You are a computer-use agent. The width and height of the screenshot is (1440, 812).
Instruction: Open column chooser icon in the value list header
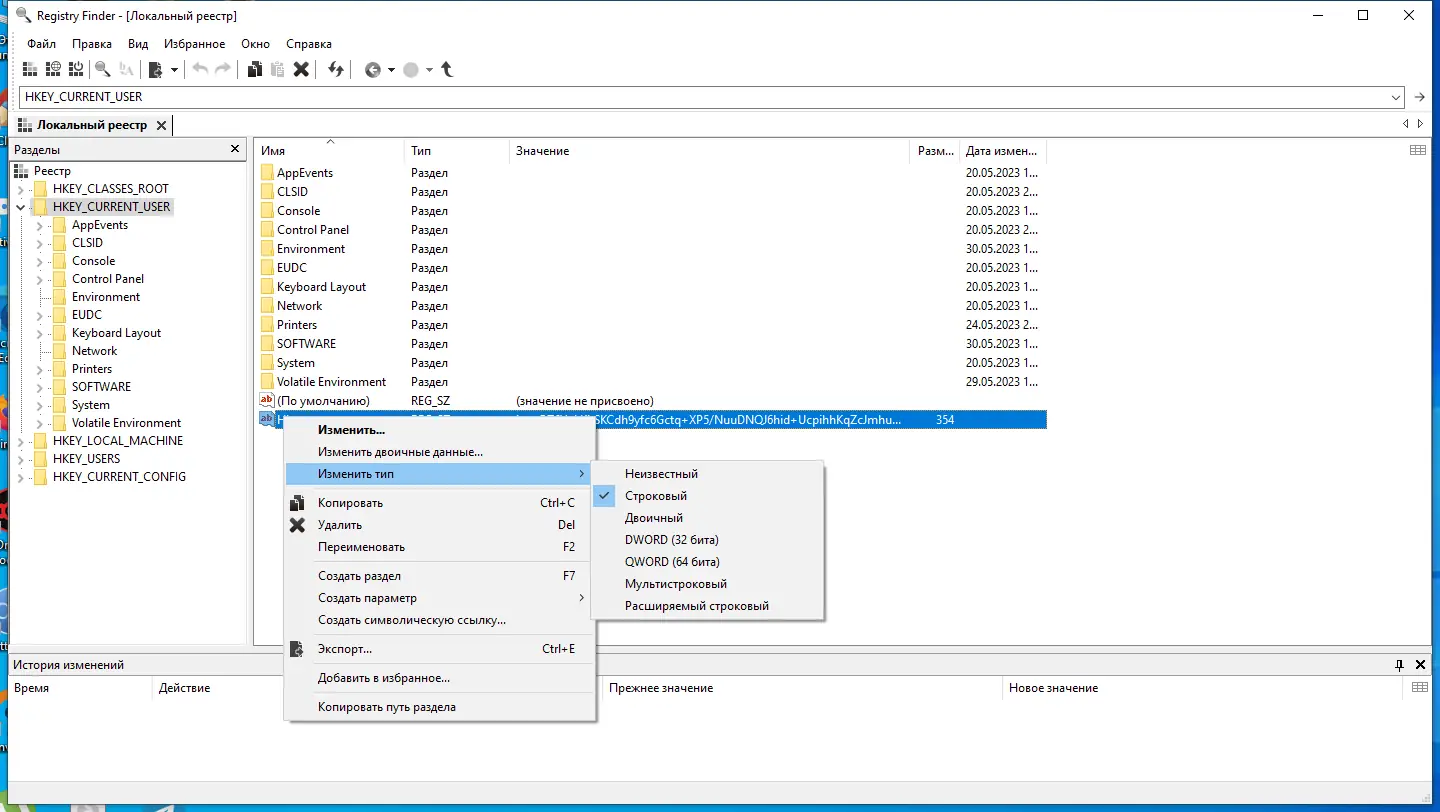point(1418,150)
